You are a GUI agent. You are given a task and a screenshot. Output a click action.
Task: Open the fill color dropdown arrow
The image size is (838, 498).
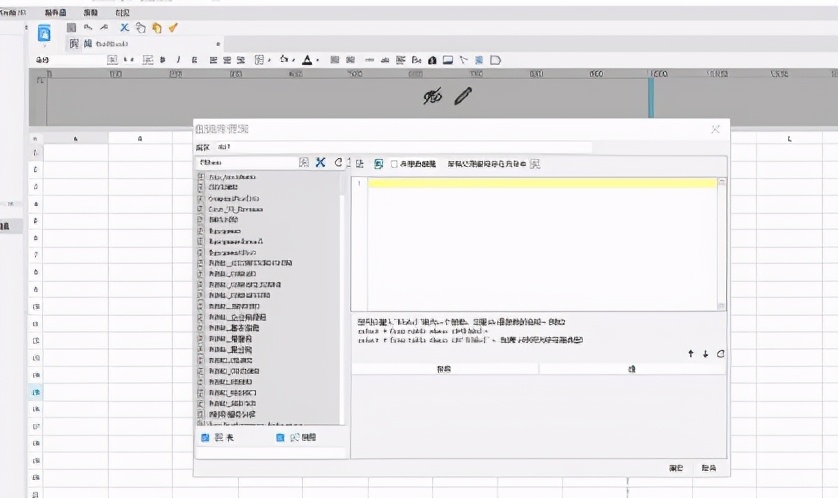294,60
